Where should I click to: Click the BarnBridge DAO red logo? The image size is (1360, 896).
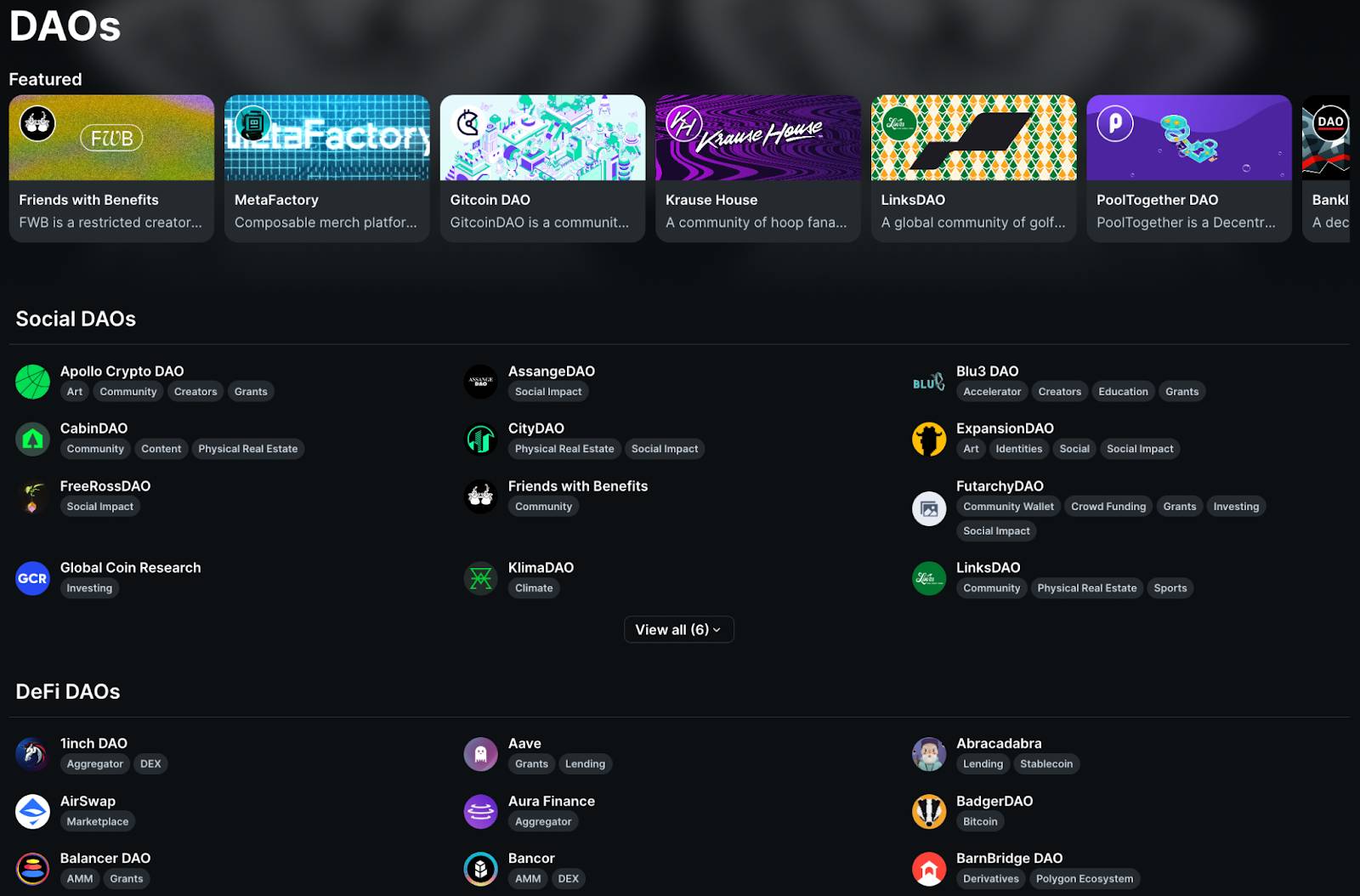929,869
